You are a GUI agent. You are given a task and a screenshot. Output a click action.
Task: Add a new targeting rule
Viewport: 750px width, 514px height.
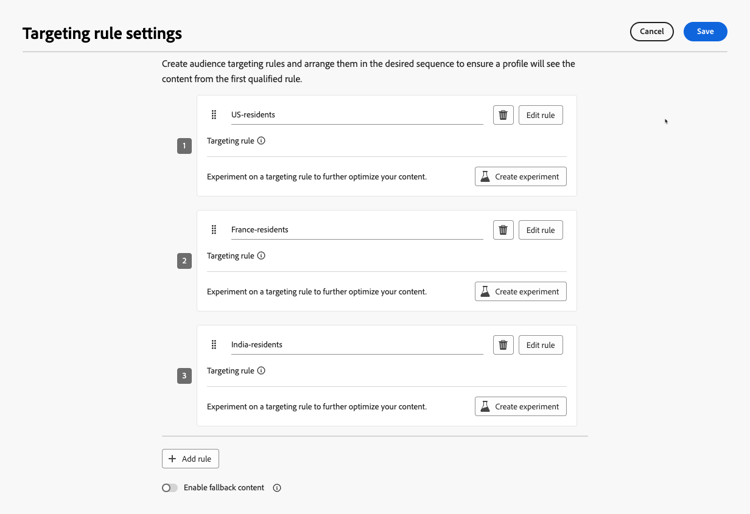[x=190, y=459]
